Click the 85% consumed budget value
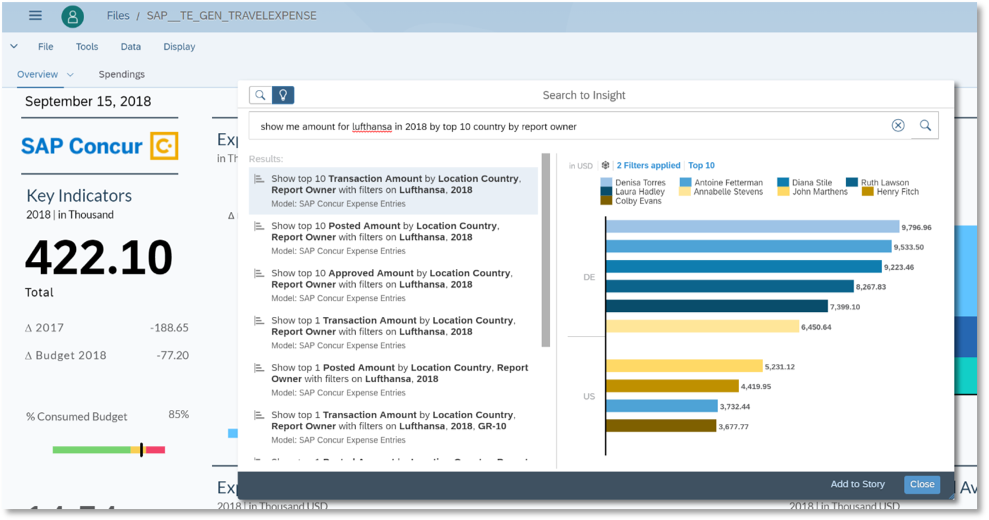The width and height of the screenshot is (989, 520). tap(178, 414)
